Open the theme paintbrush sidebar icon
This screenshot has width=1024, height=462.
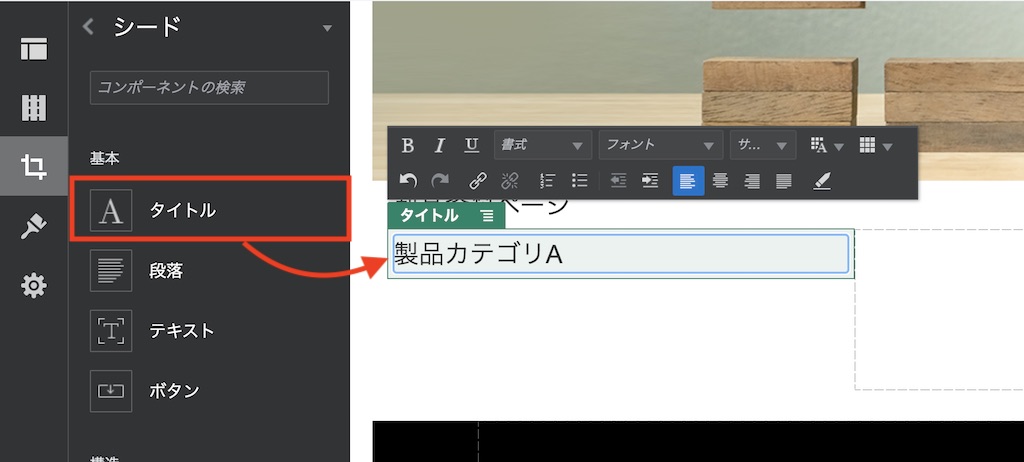34,227
